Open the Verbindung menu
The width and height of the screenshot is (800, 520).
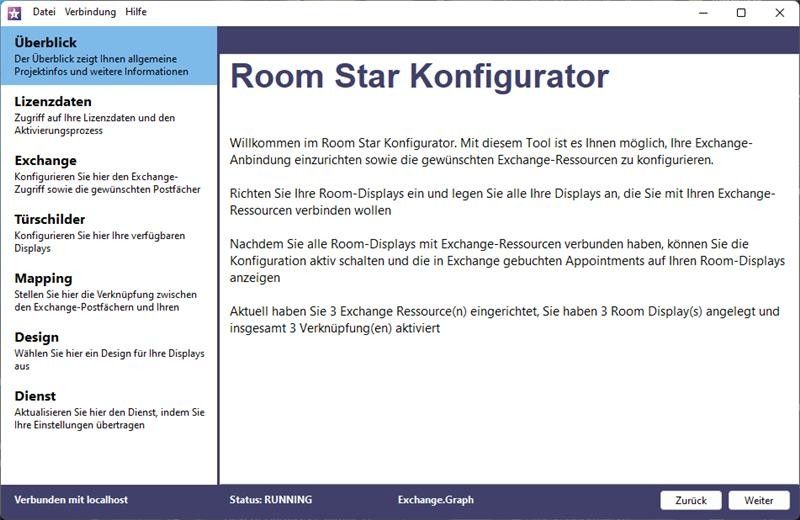click(x=90, y=12)
